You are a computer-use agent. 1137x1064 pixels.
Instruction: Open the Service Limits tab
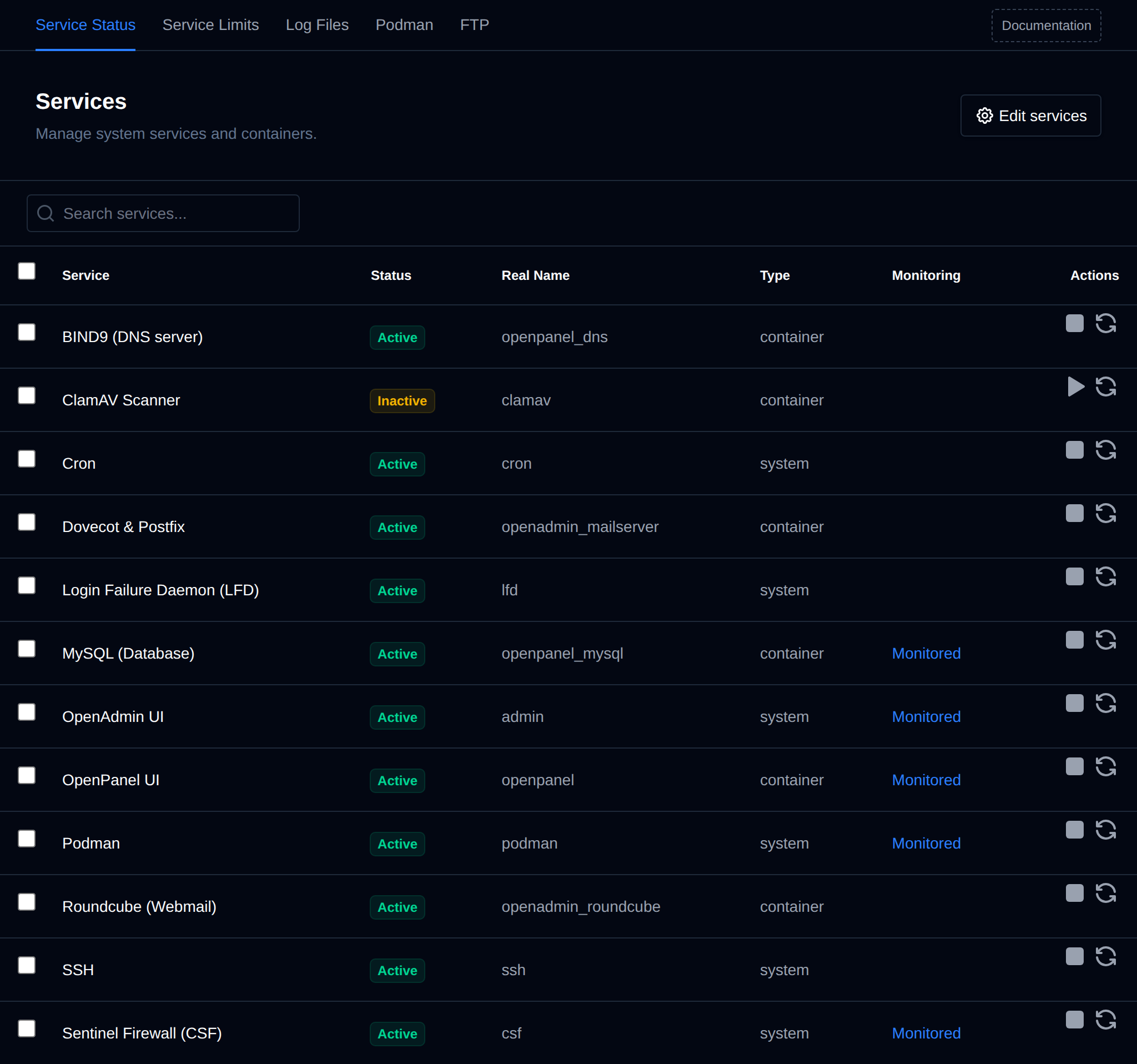[x=210, y=25]
